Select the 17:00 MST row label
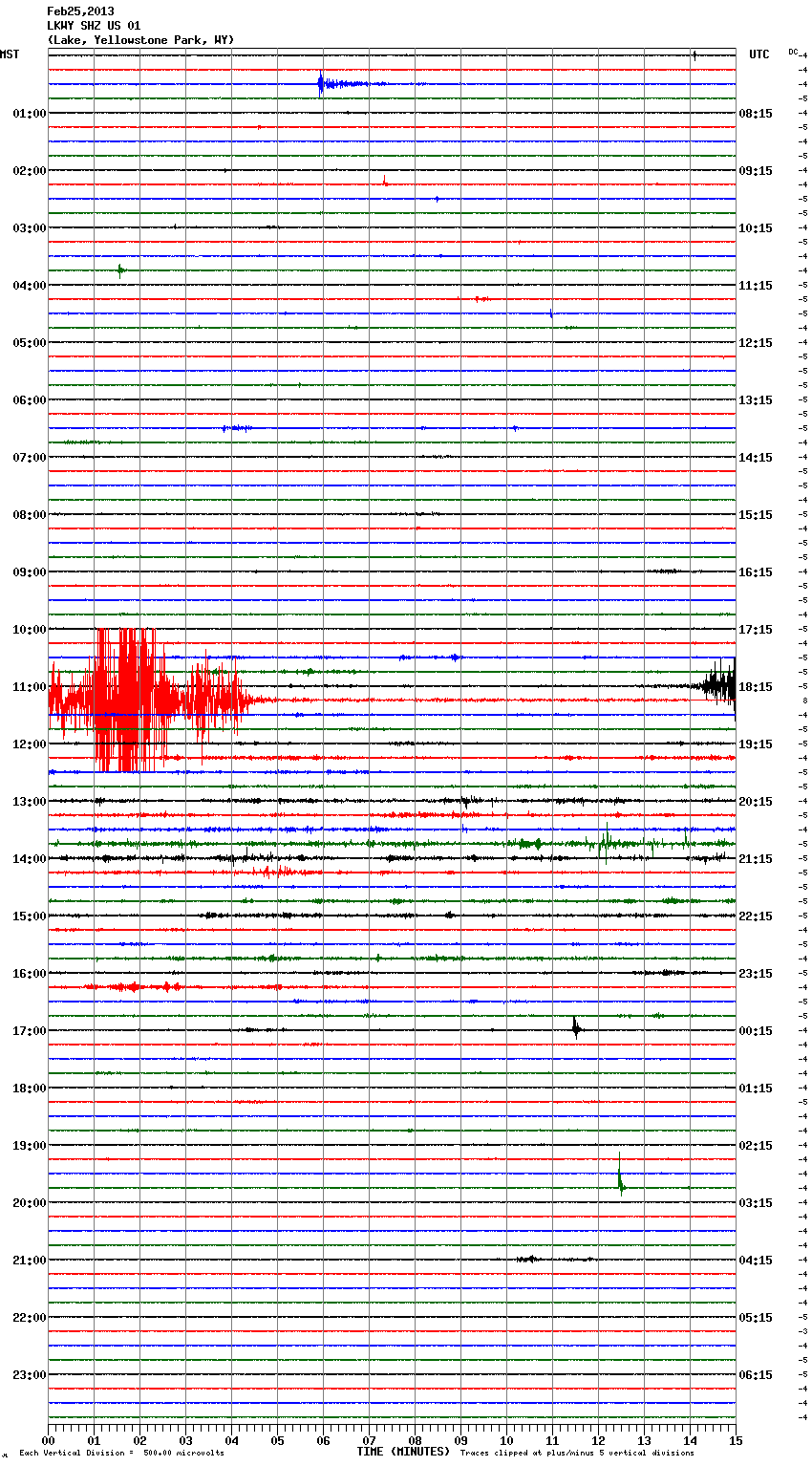The width and height of the screenshot is (812, 1466). pyautogui.click(x=30, y=1031)
